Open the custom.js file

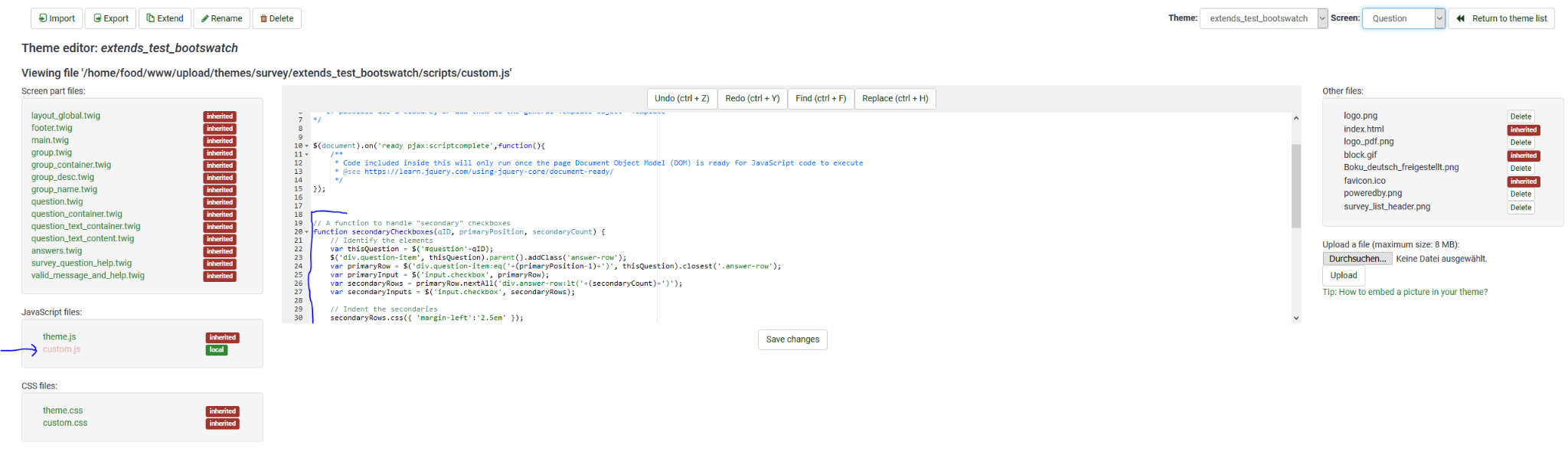(61, 349)
